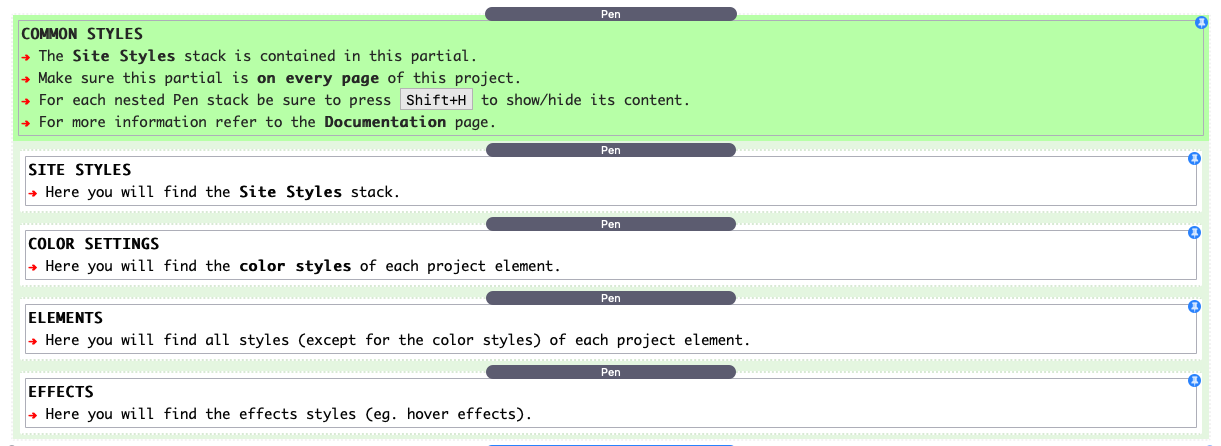1221x446 pixels.
Task: Select the Pen title bar above Effects
Action: click(610, 372)
